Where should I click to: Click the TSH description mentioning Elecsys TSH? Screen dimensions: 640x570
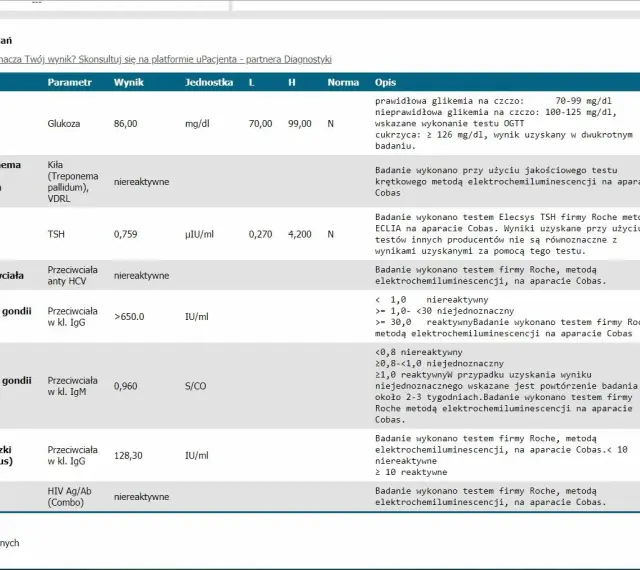pyautogui.click(x=507, y=234)
